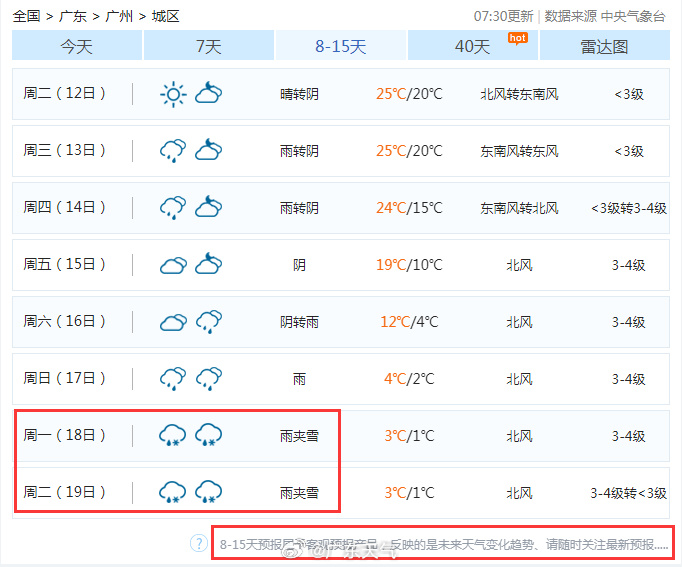Click the first sleet icon for Monday 18th
This screenshot has width=682, height=567.
coord(173,436)
